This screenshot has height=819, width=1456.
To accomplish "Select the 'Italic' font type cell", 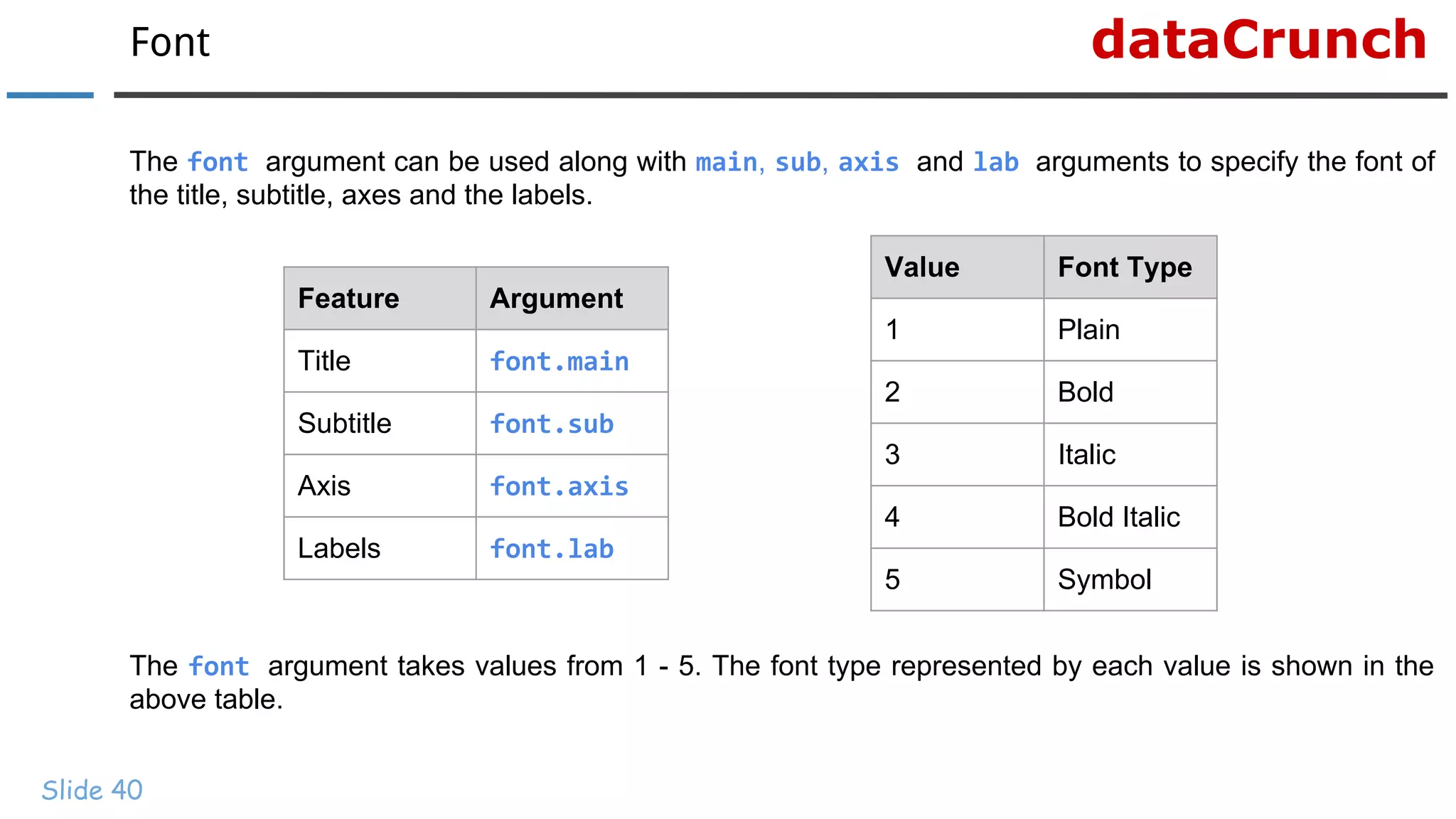I will [x=1130, y=455].
